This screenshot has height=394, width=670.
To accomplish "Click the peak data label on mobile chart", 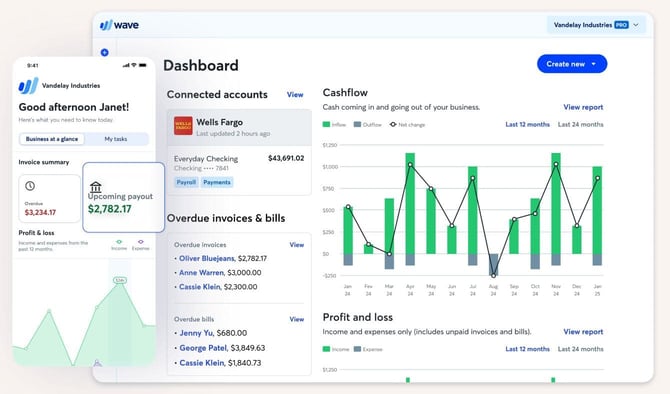I will [120, 280].
